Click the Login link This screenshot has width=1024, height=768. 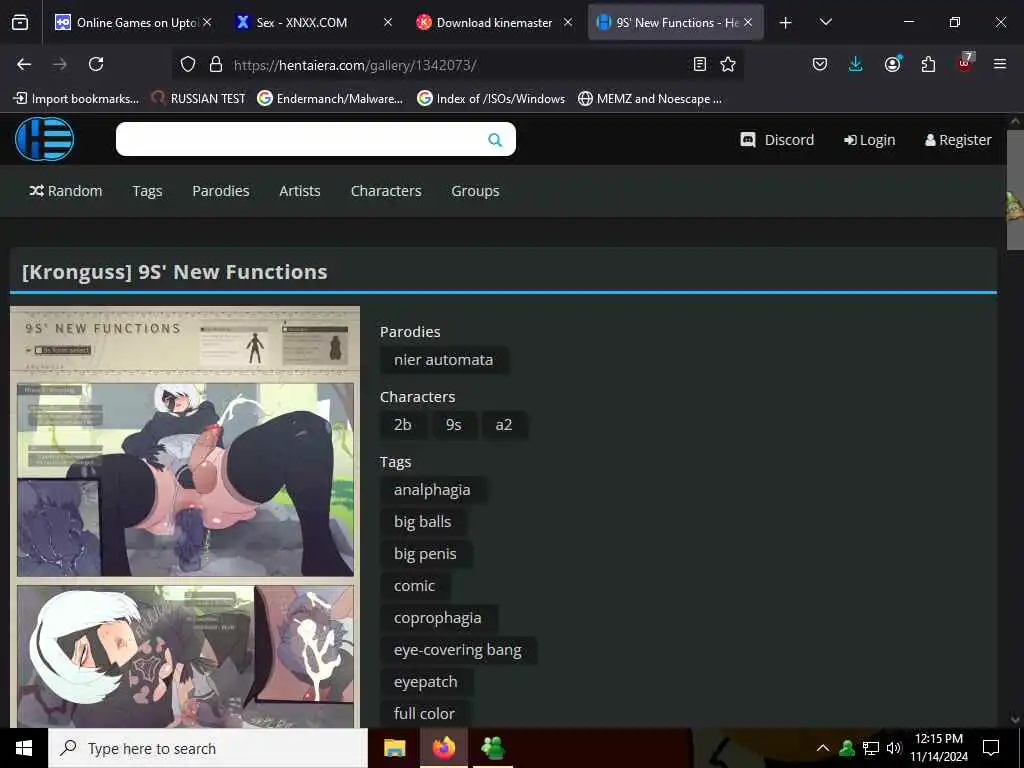pos(869,140)
